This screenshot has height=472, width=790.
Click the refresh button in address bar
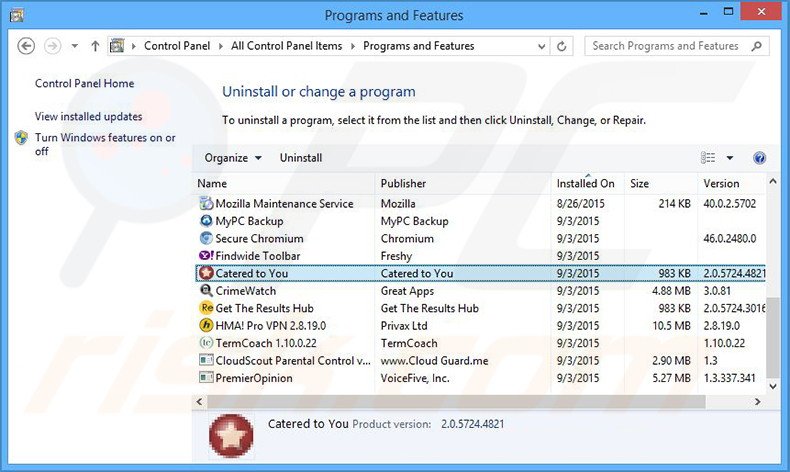563,46
